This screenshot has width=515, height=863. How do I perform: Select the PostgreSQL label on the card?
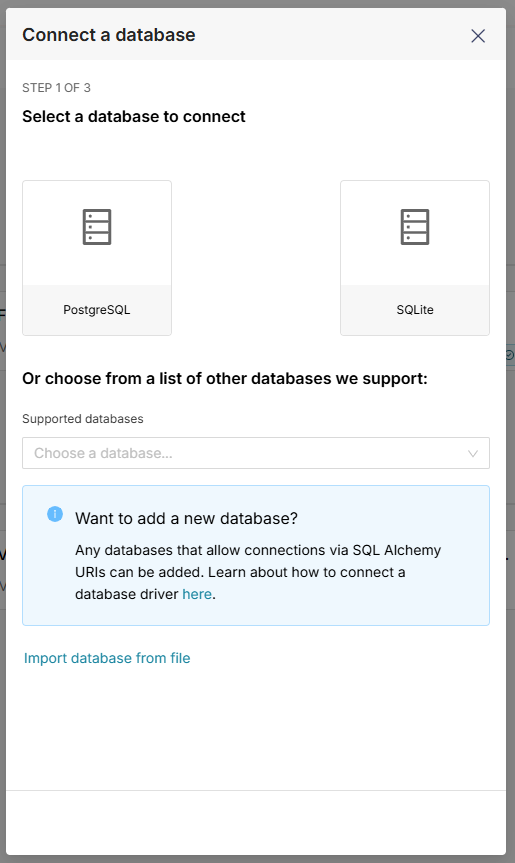click(x=97, y=310)
